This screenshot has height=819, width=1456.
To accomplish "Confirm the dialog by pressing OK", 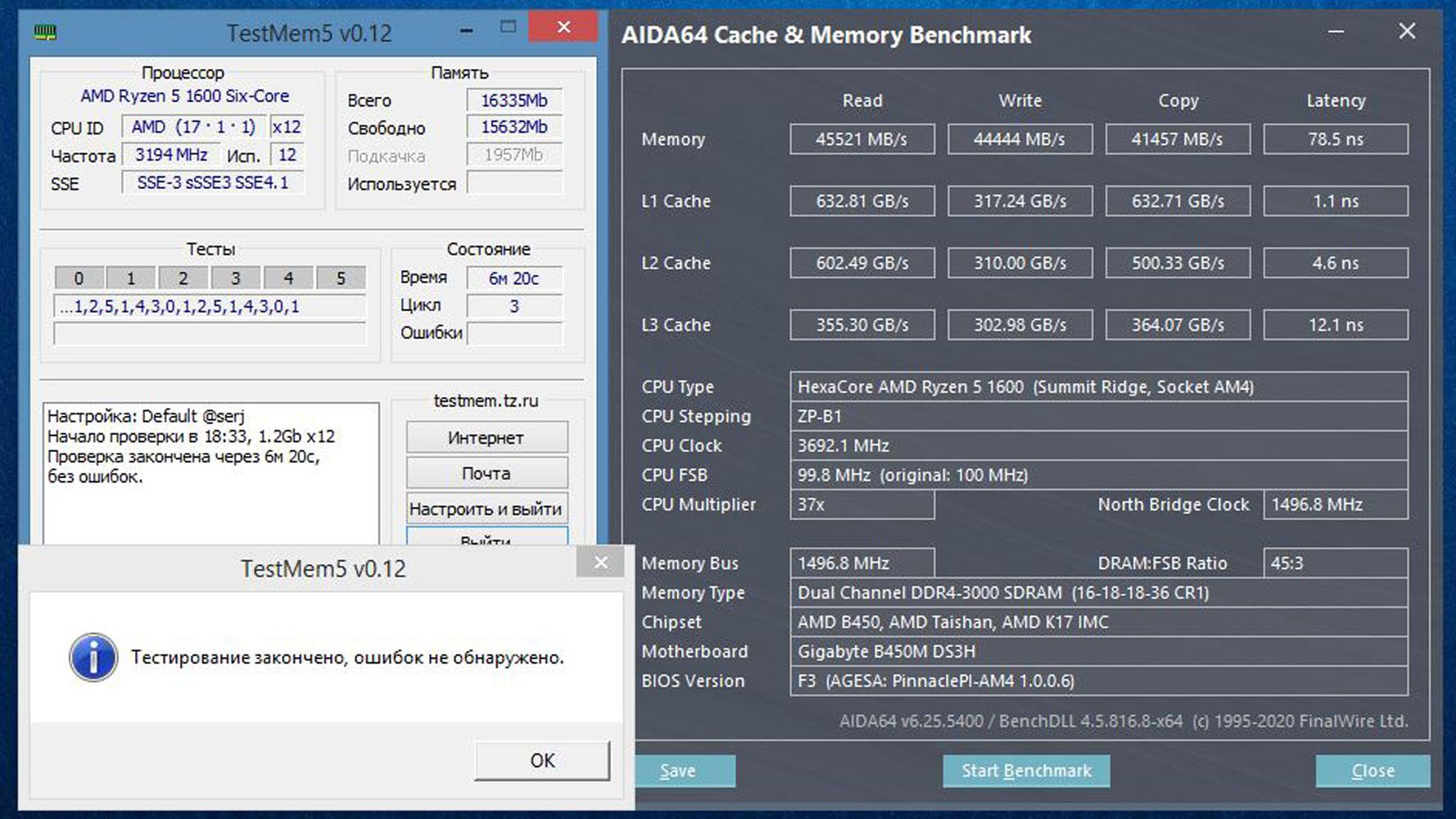I will 542,760.
